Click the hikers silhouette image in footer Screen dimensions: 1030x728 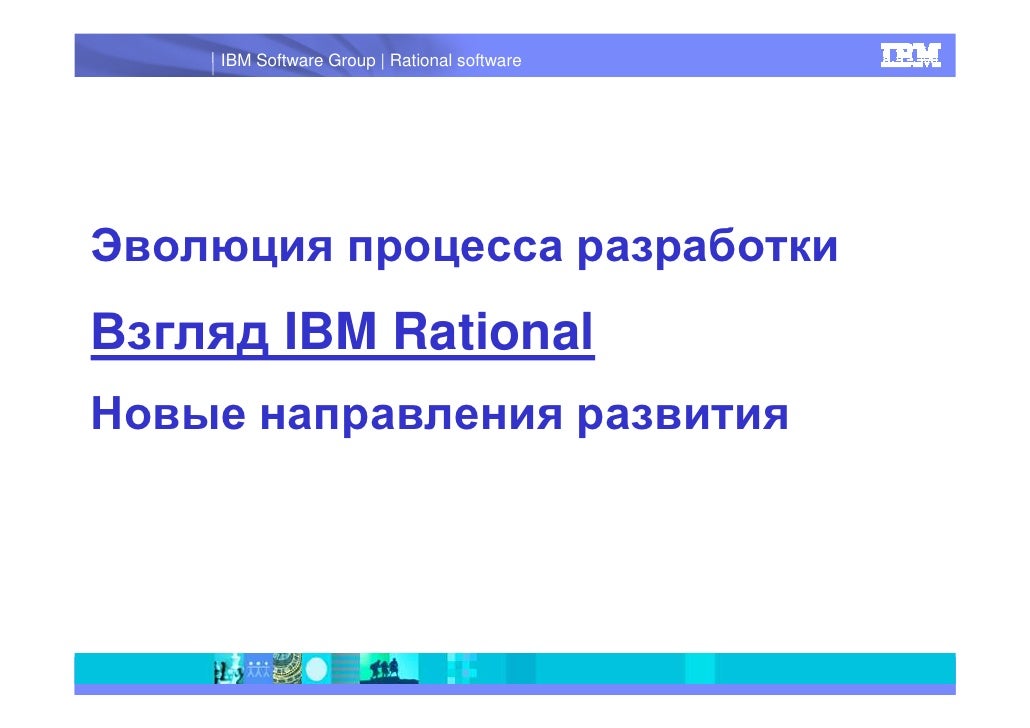coord(389,668)
